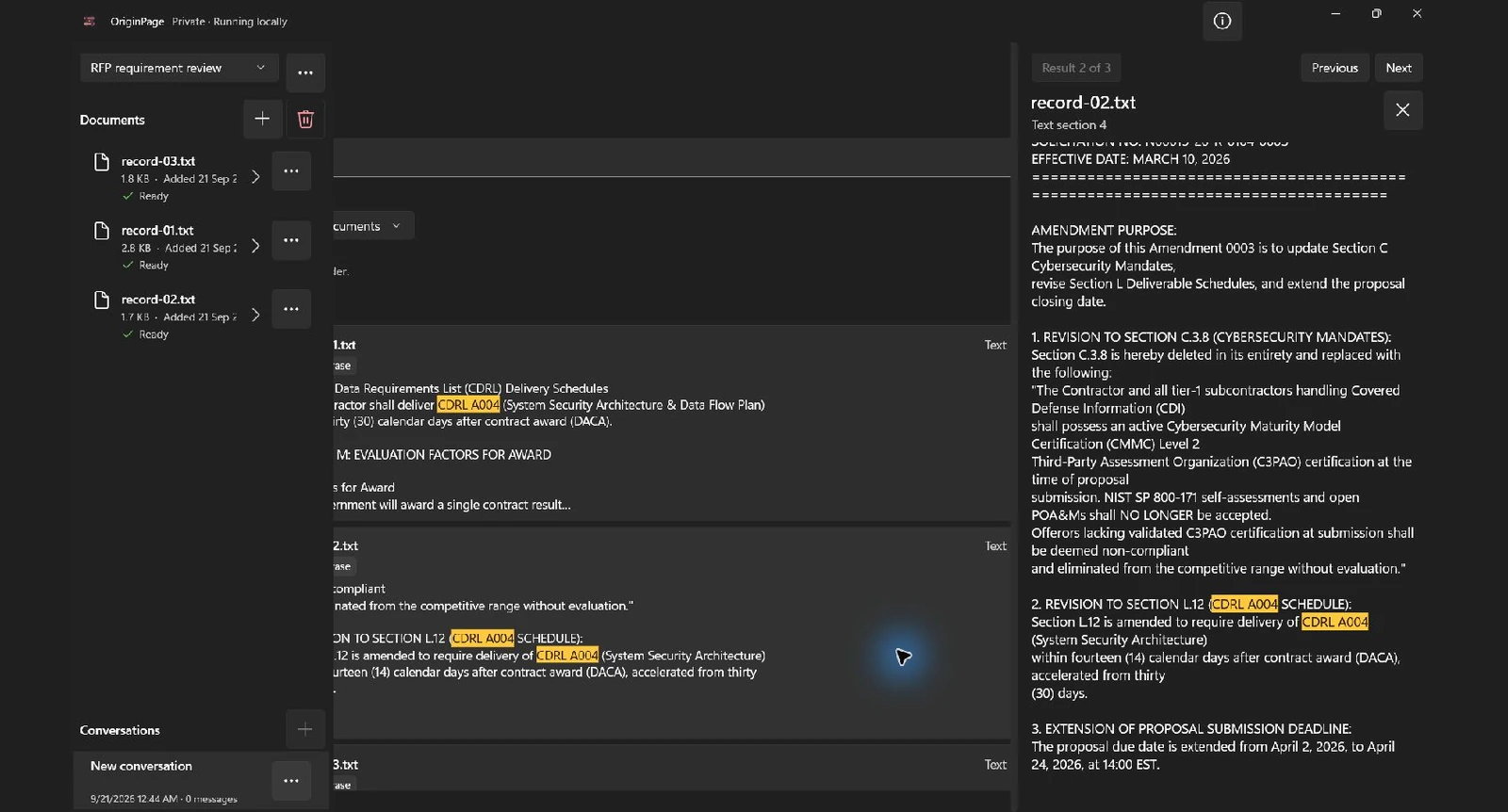Open more options for record-03.txt
The image size is (1508, 812).
point(291,171)
